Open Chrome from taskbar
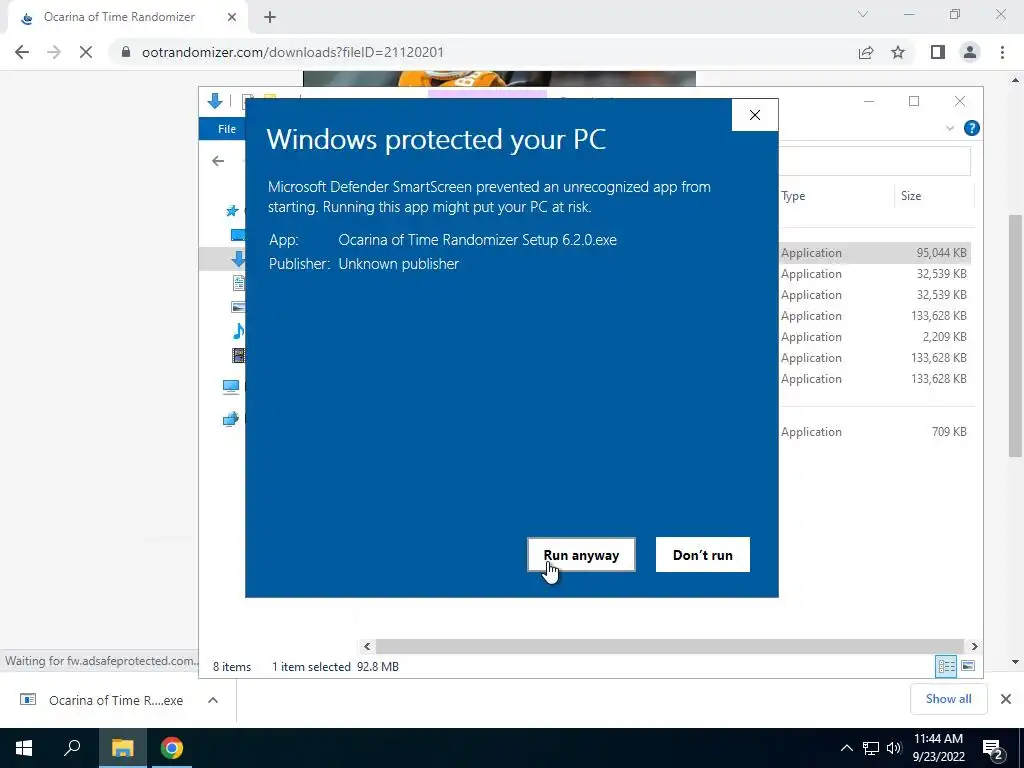The image size is (1024, 768). [172, 748]
